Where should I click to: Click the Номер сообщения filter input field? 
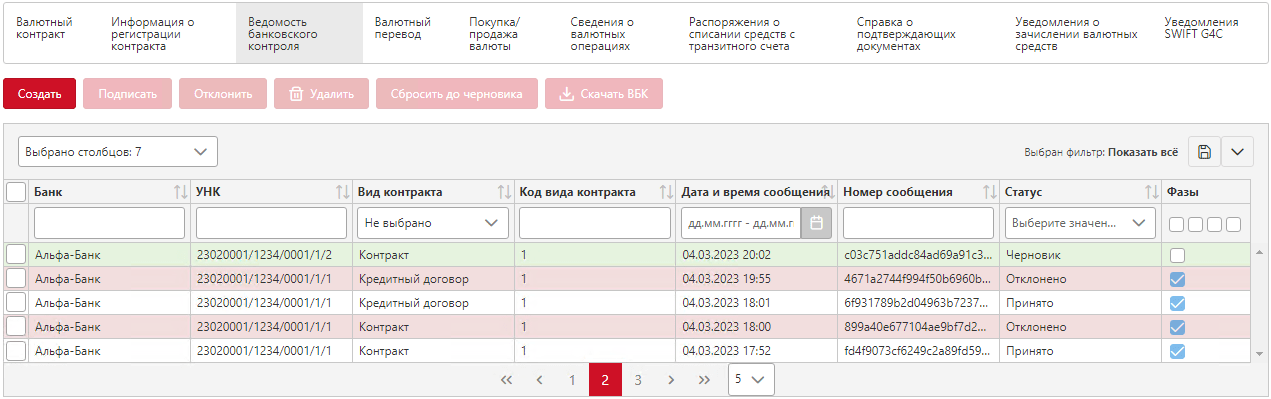click(919, 223)
